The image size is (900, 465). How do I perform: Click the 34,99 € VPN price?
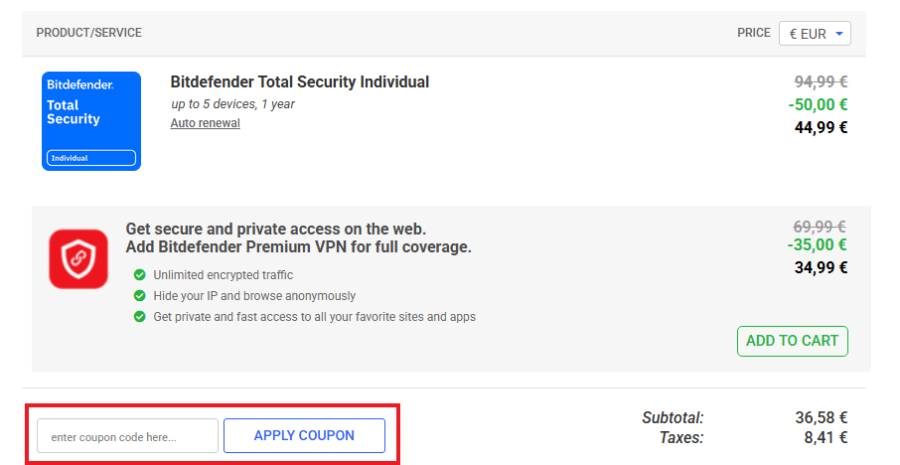(820, 267)
